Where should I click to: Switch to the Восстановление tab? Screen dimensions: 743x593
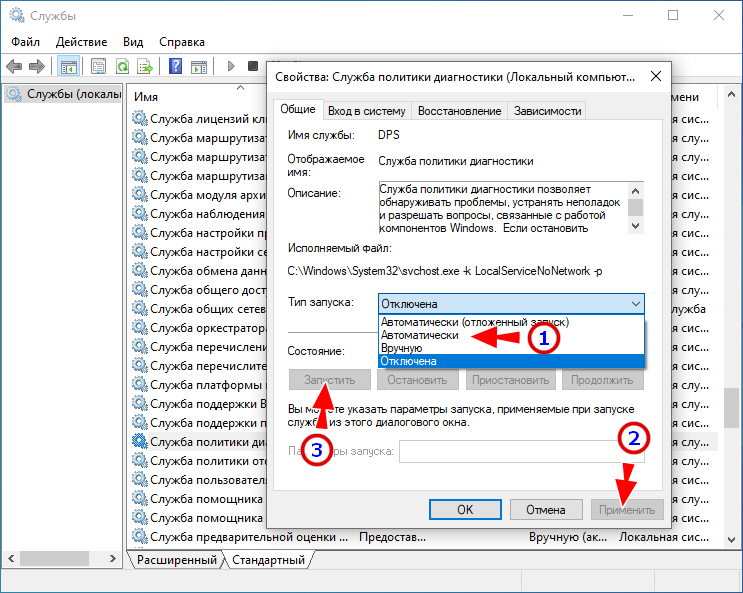pos(459,111)
